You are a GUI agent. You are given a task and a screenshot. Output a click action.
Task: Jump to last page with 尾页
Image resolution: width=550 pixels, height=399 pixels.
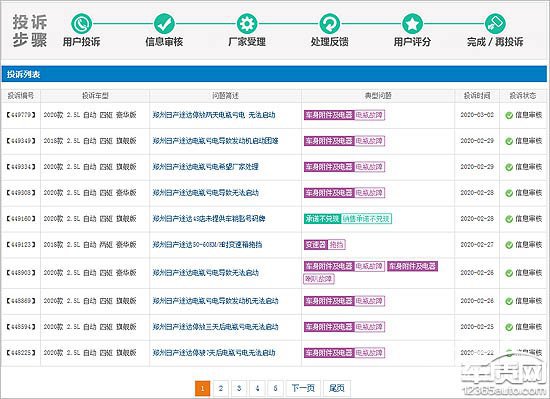click(x=337, y=388)
